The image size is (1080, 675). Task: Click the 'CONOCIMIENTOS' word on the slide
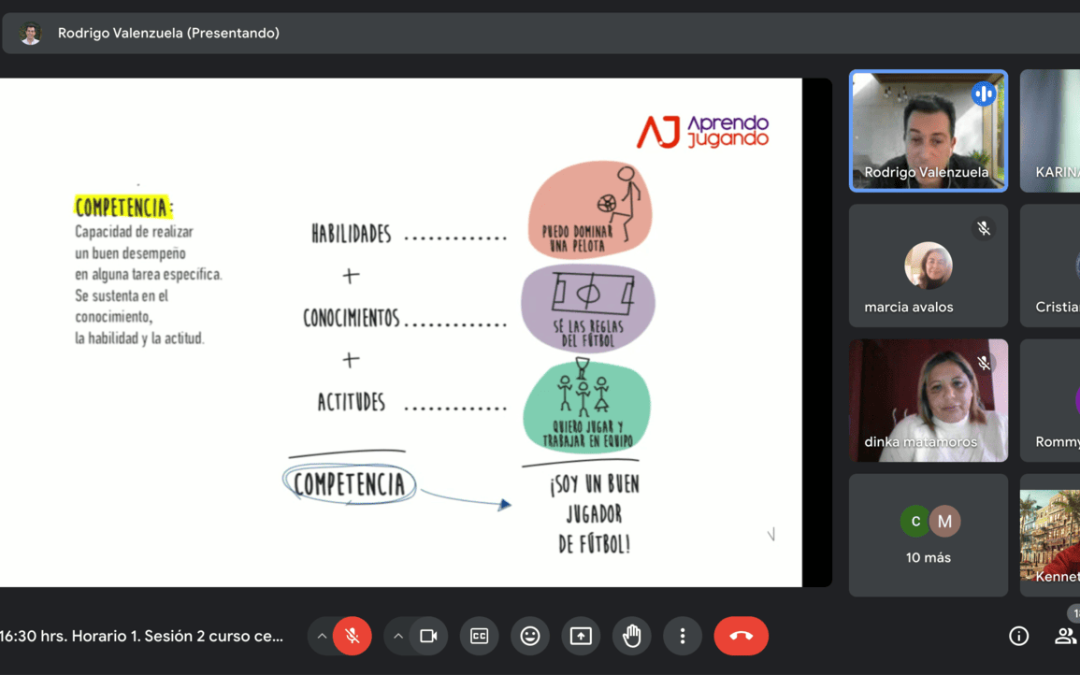(x=351, y=318)
